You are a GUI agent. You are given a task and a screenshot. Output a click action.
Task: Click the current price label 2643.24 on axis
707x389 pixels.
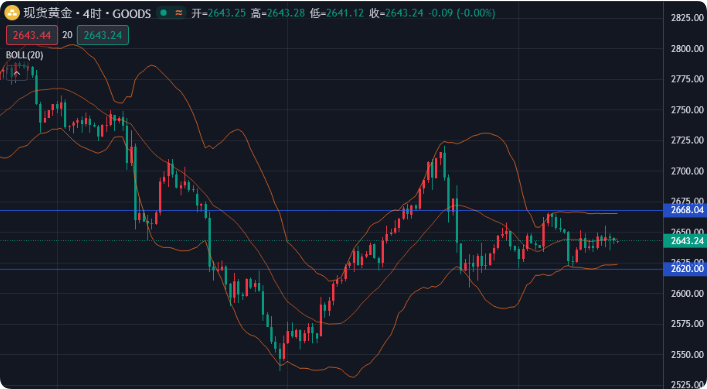coord(685,241)
